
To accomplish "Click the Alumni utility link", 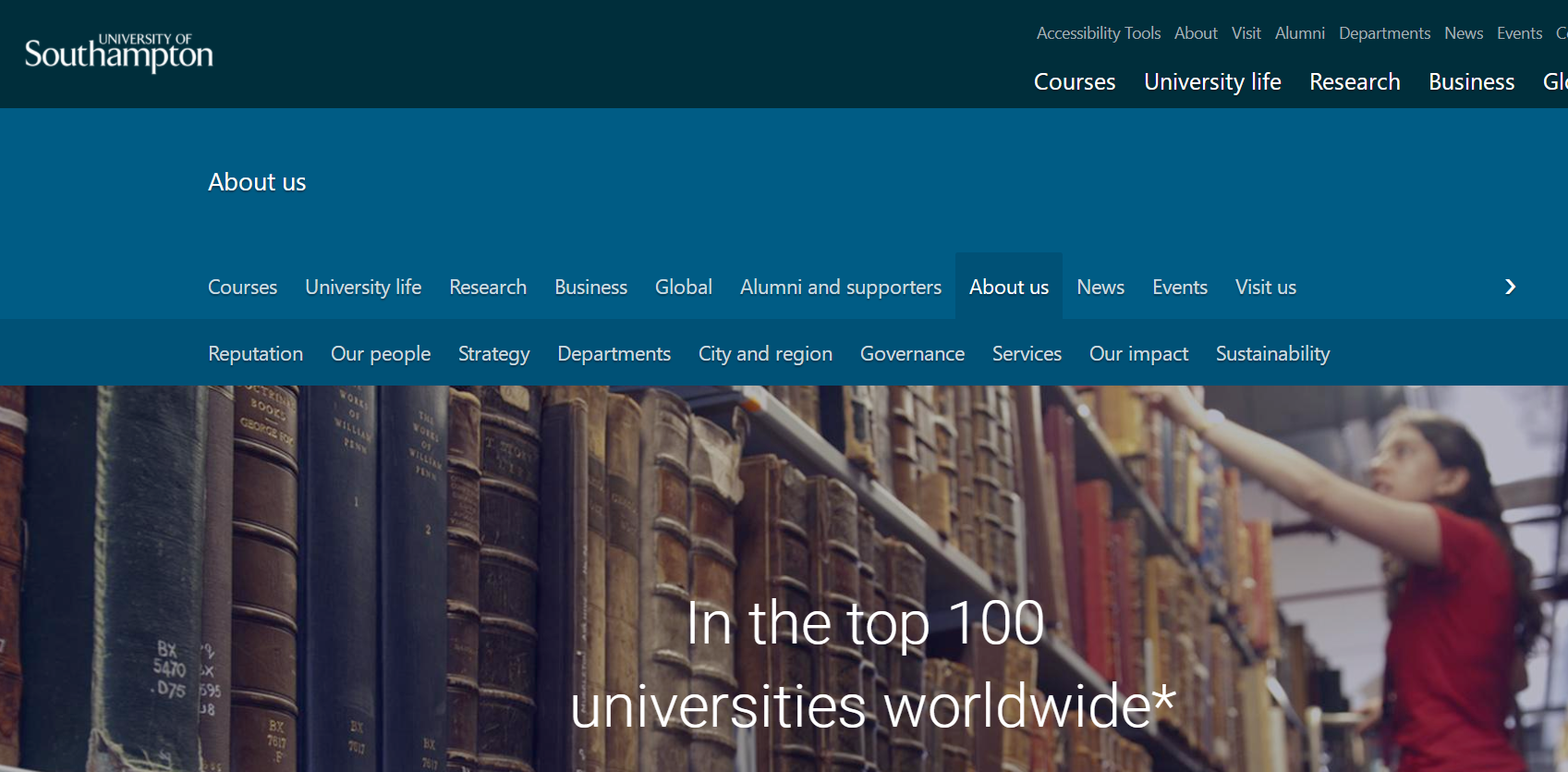I will [1299, 33].
